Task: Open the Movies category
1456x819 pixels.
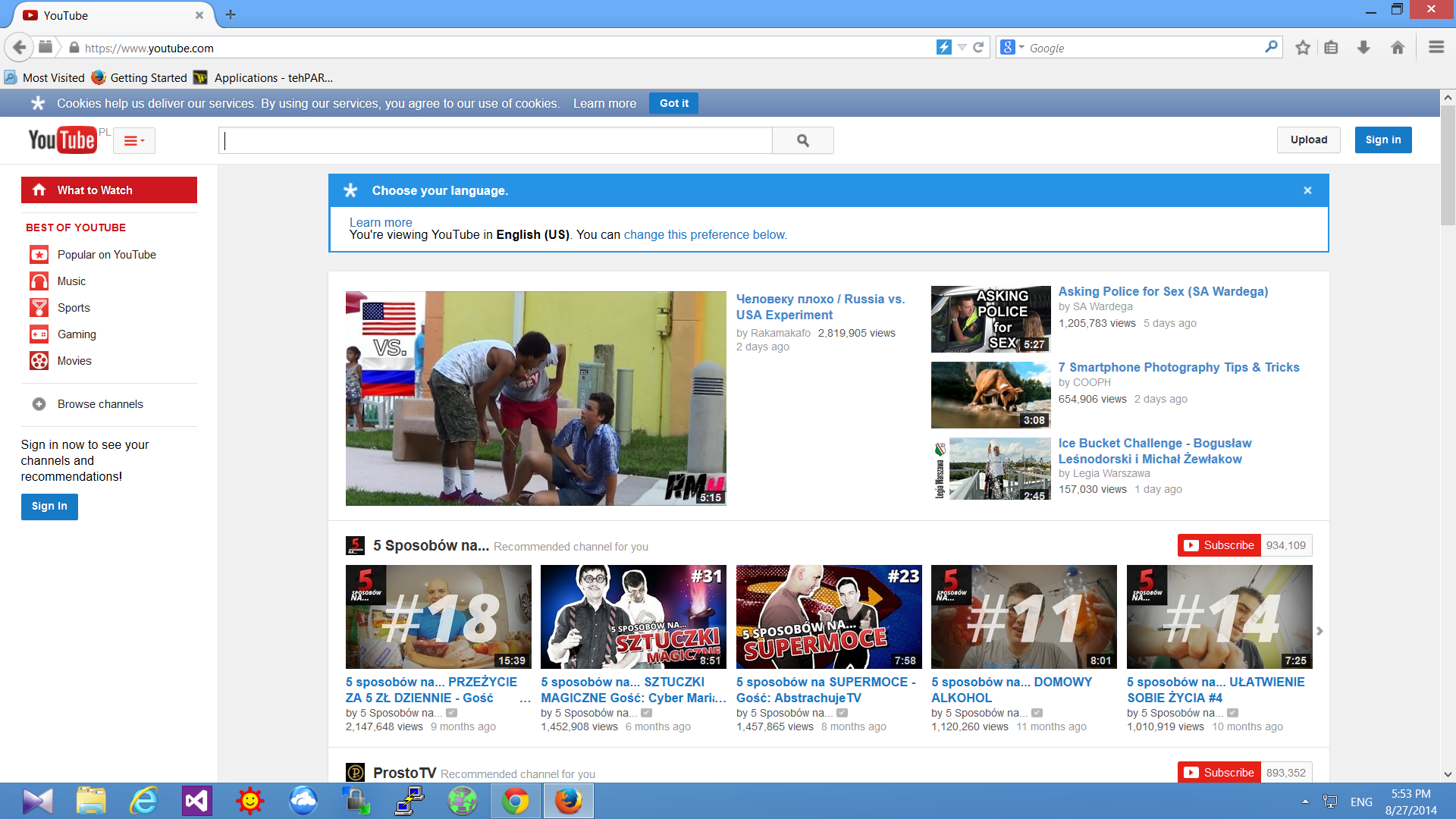Action: tap(74, 361)
